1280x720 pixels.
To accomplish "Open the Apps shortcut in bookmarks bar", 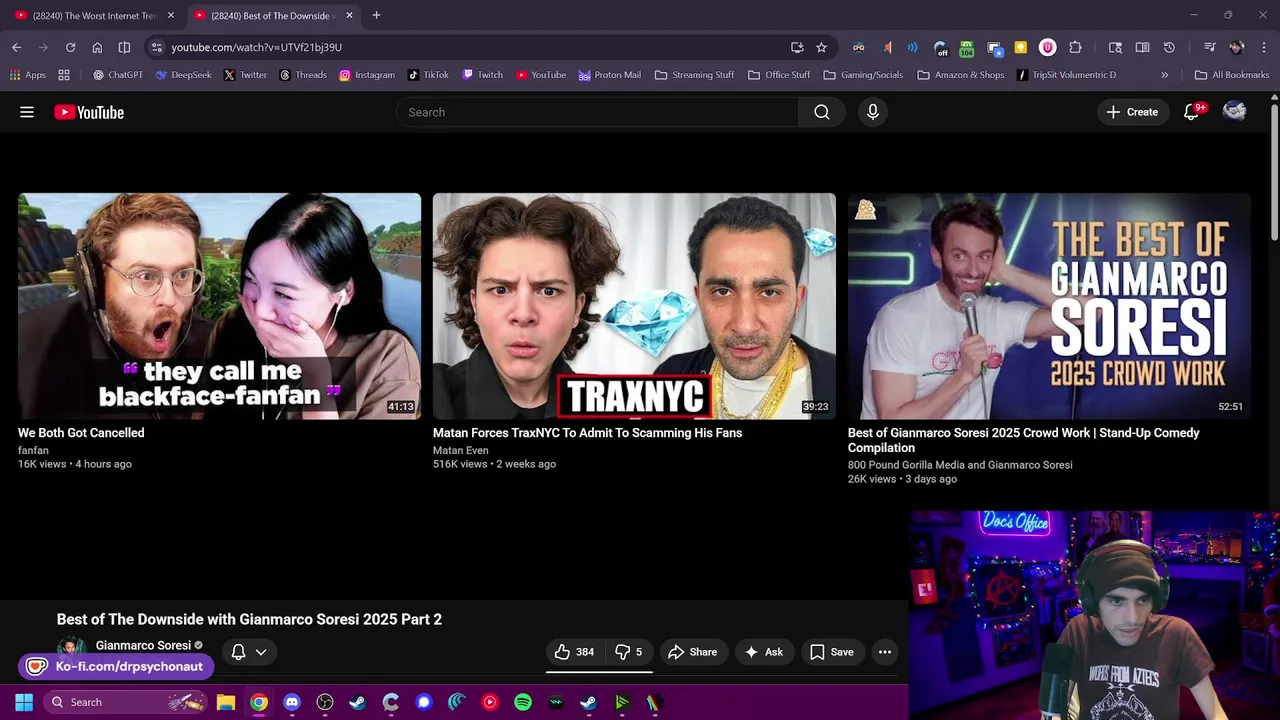I will pos(27,75).
